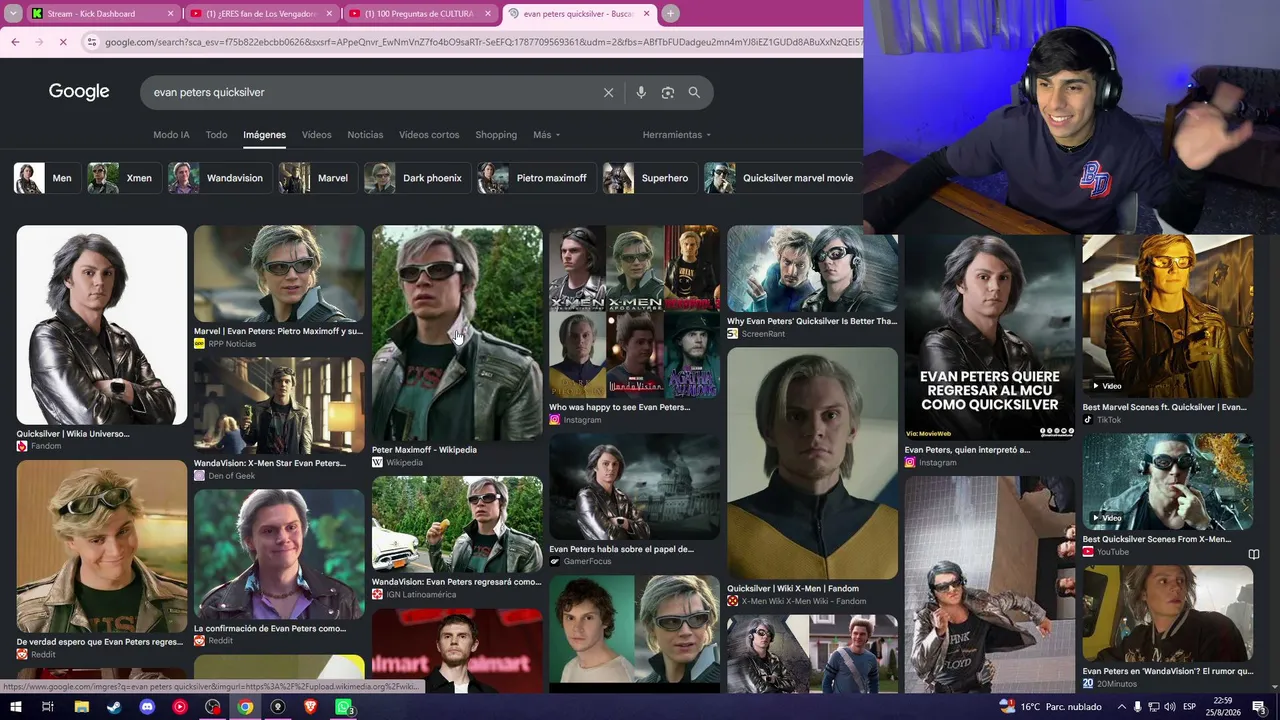
Task: Clear the search box with the X icon
Action: (x=608, y=92)
